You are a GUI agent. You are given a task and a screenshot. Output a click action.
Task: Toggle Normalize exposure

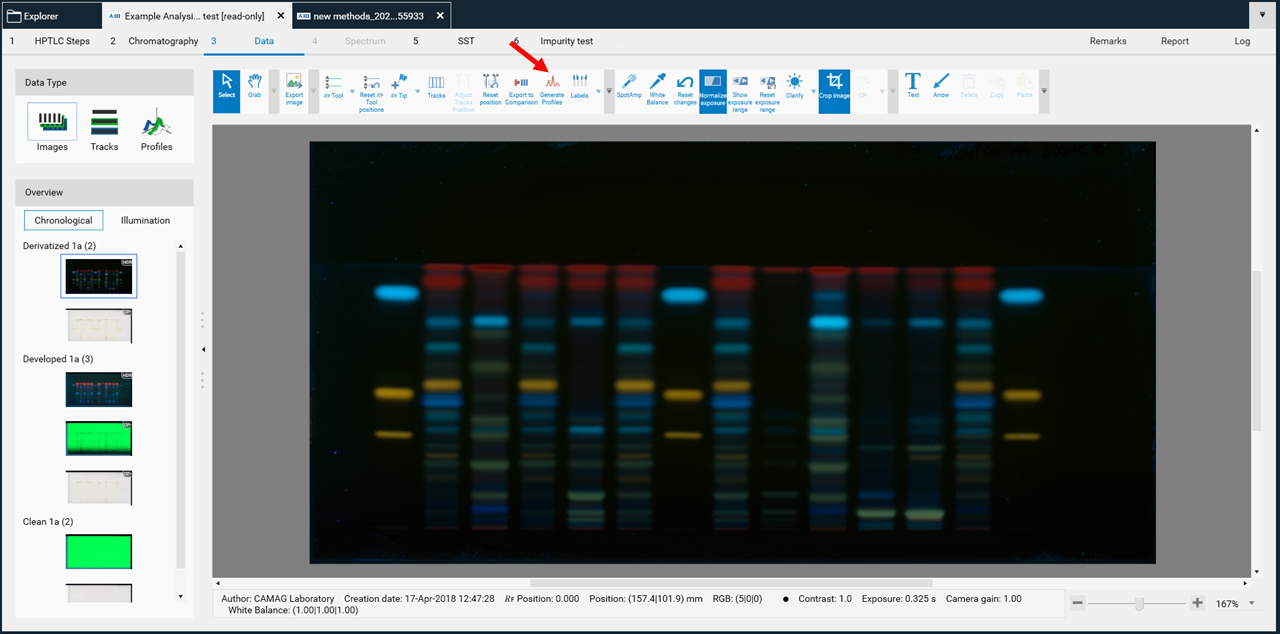713,88
